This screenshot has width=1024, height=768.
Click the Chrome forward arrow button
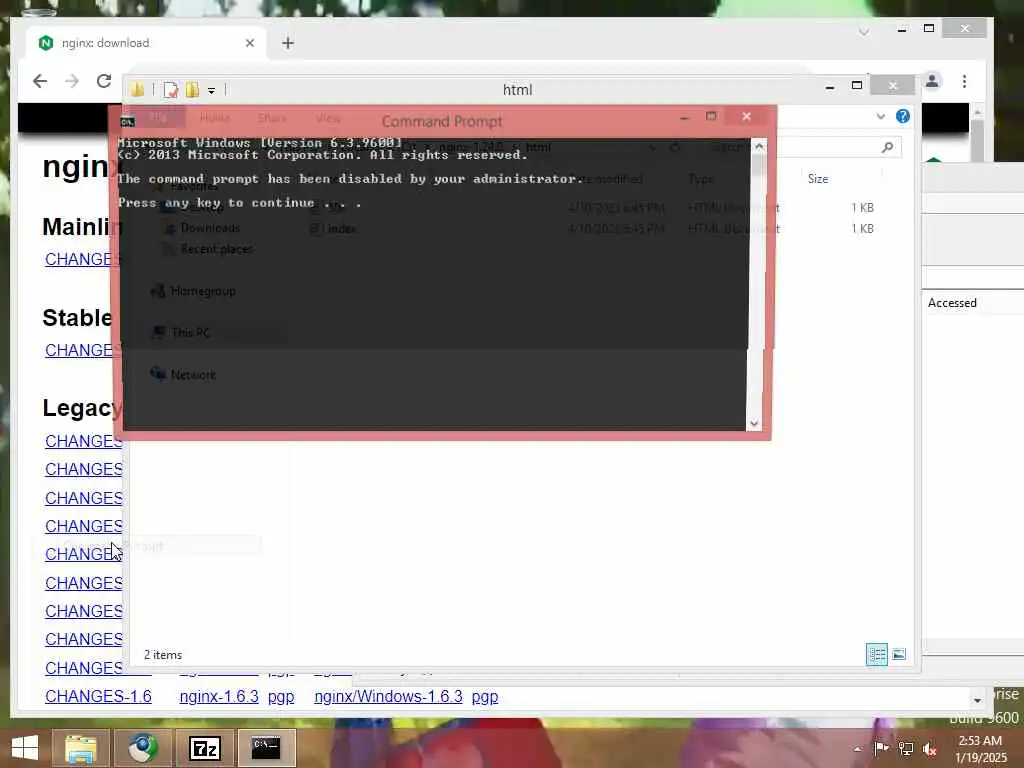pyautogui.click(x=72, y=81)
